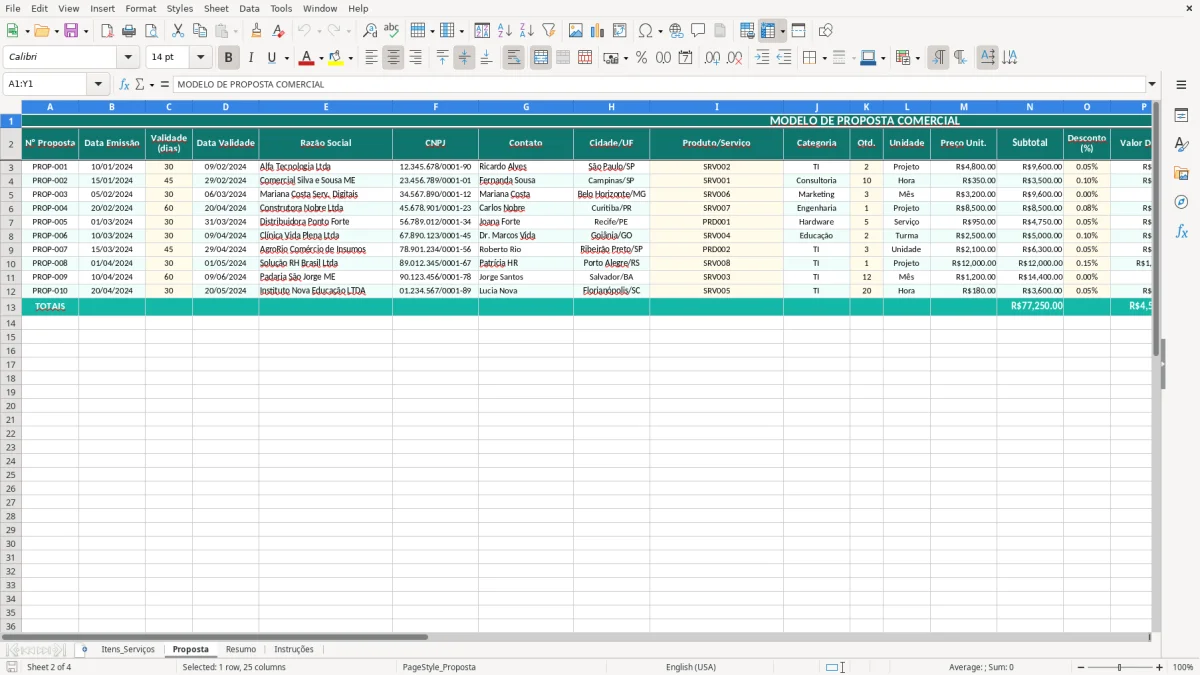Click Export as PDF icon
The height and width of the screenshot is (675, 1200).
[107, 31]
